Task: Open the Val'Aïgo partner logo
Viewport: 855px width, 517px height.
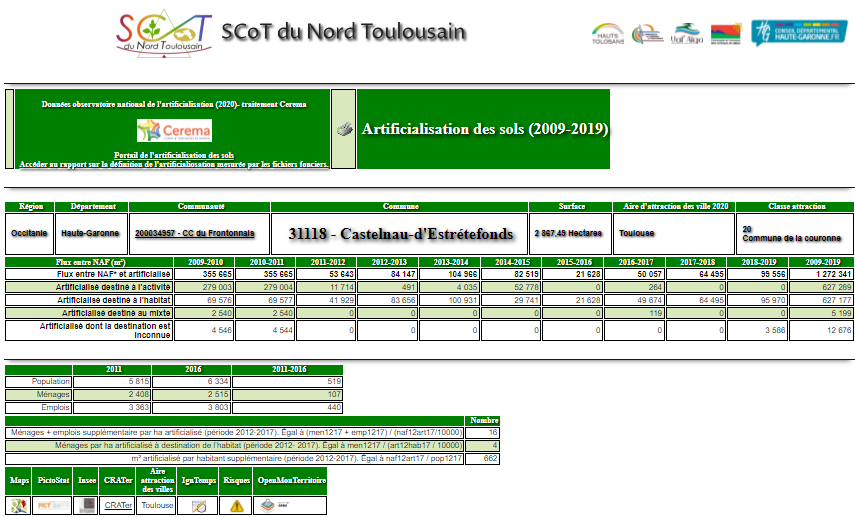Action: coord(687,34)
